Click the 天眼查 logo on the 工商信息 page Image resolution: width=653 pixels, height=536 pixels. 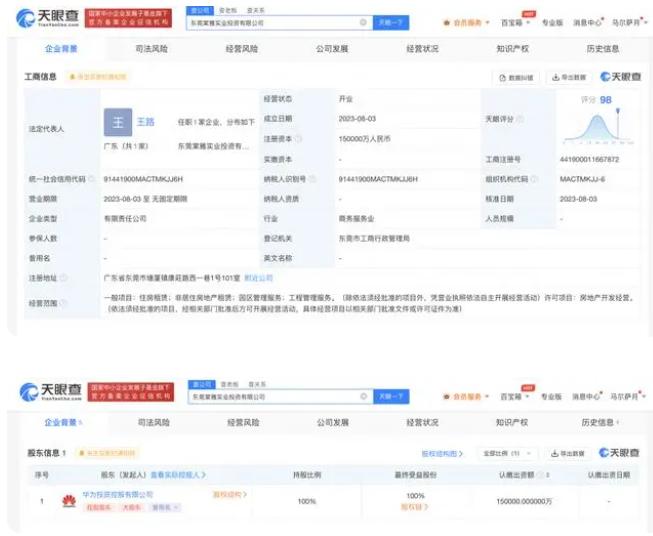pyautogui.click(x=47, y=18)
